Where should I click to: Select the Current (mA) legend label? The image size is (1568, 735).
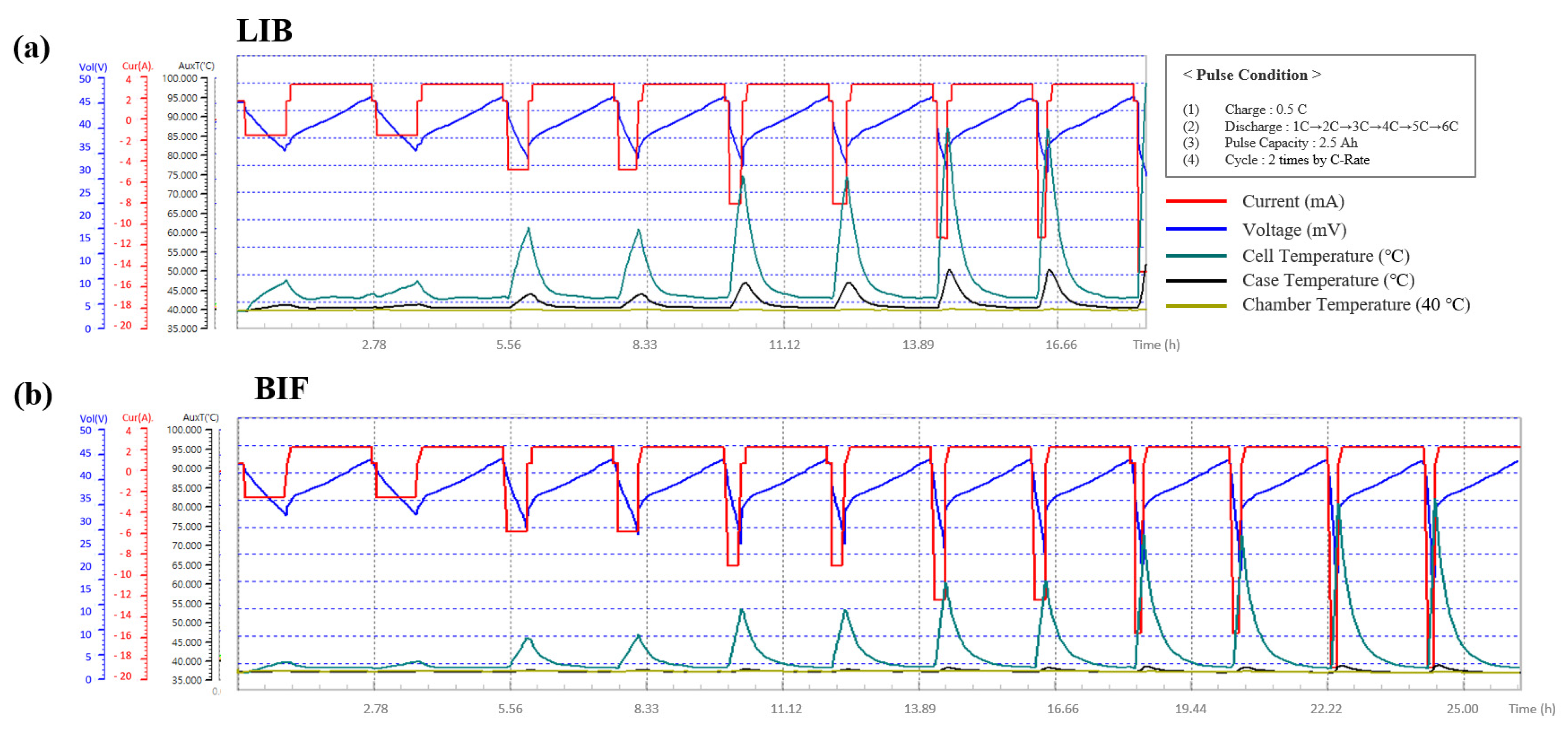[1293, 201]
